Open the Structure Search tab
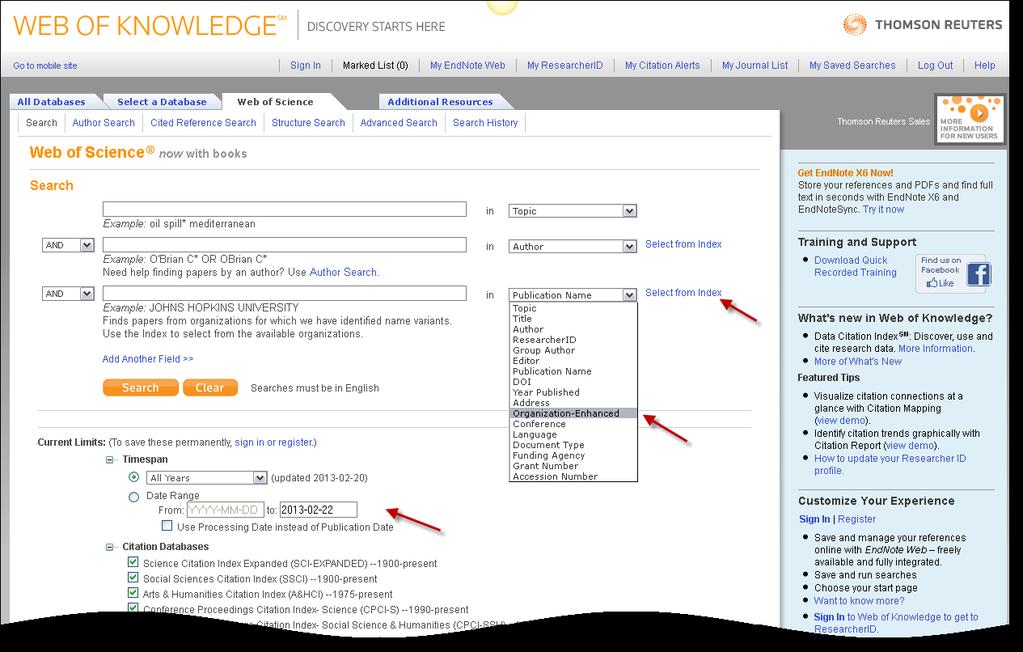 (x=308, y=123)
